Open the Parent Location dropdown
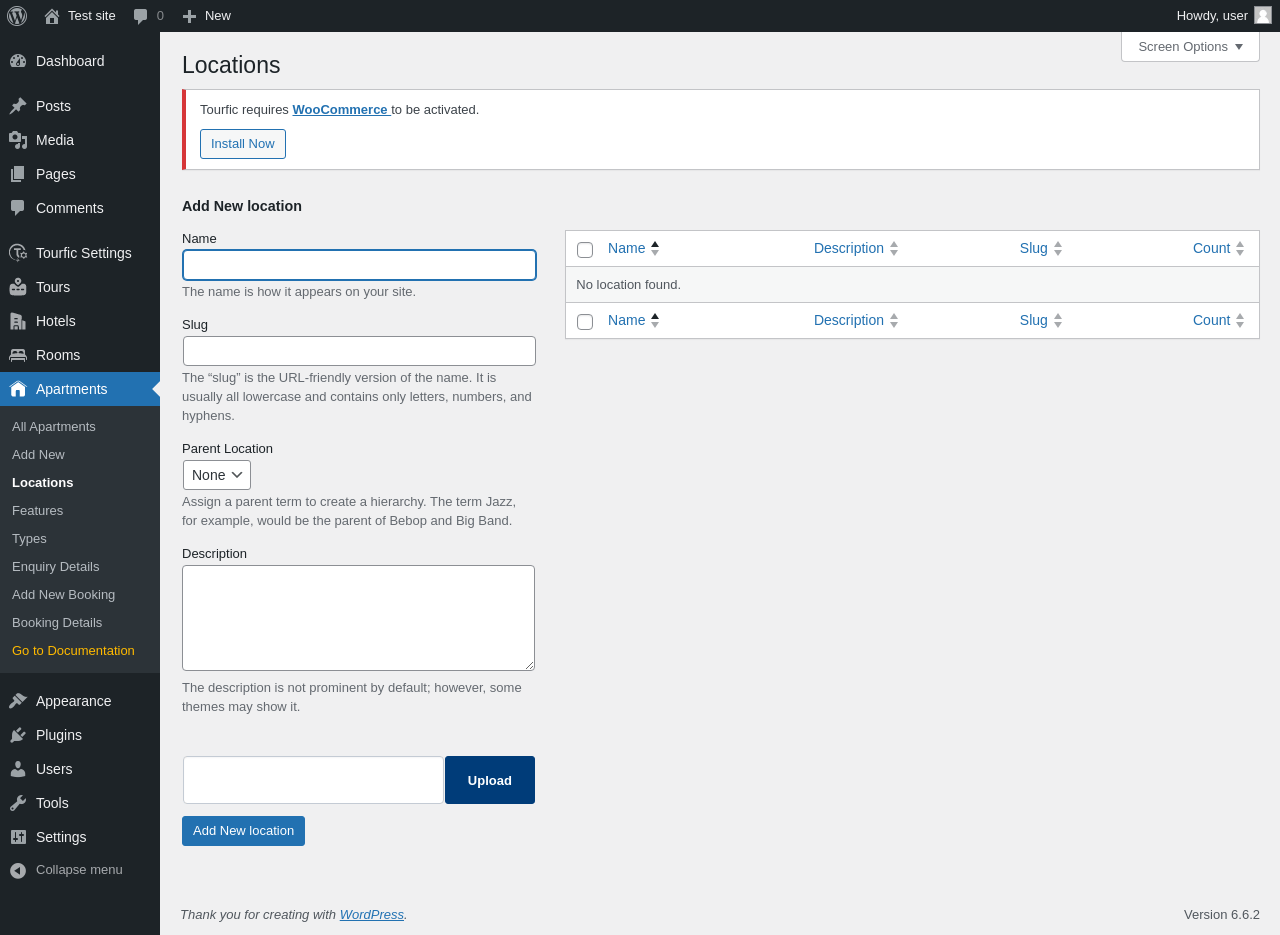The image size is (1280, 935). pos(217,475)
